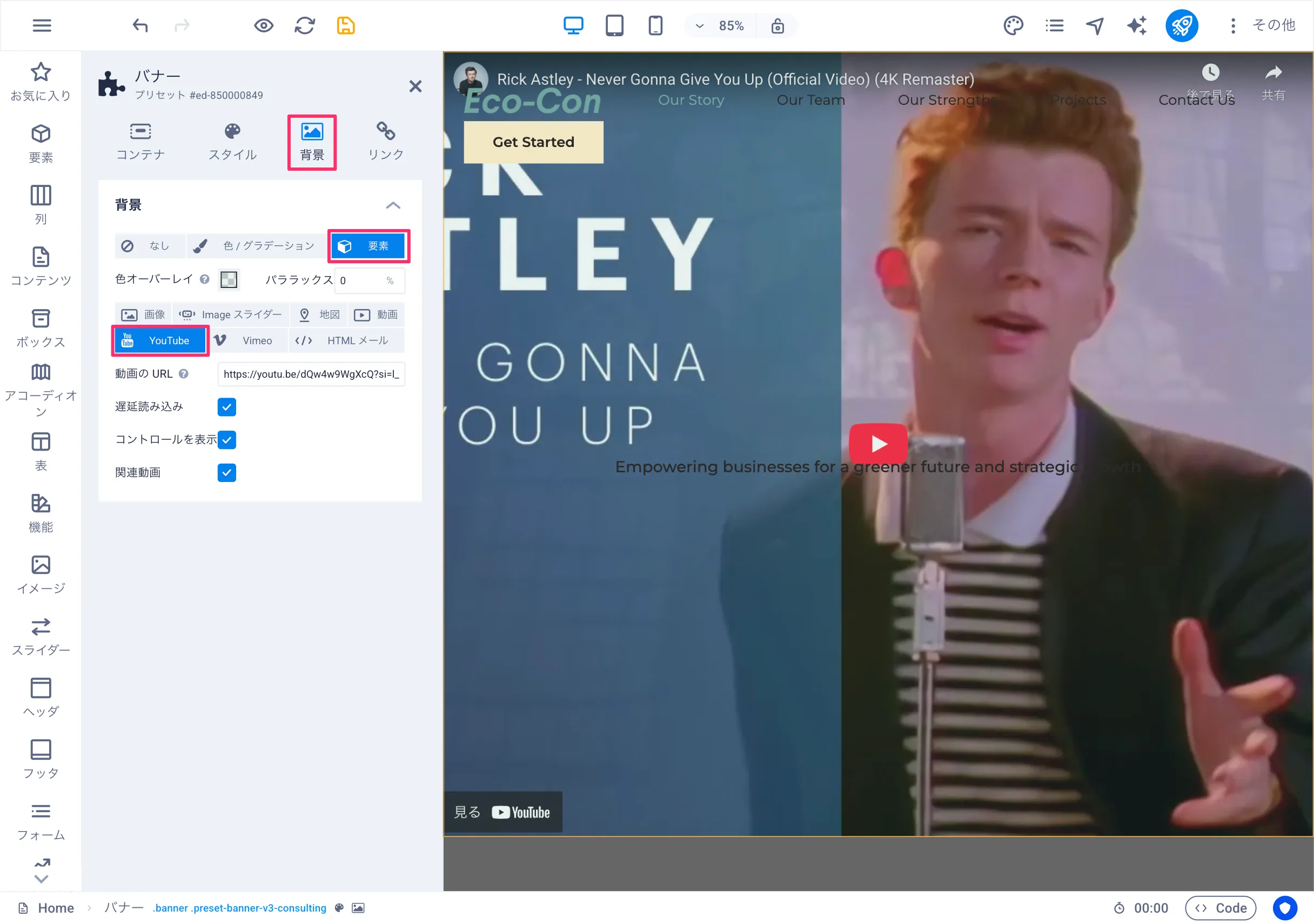Open the AI sparkles tool
The width and height of the screenshot is (1314, 924).
click(x=1137, y=25)
